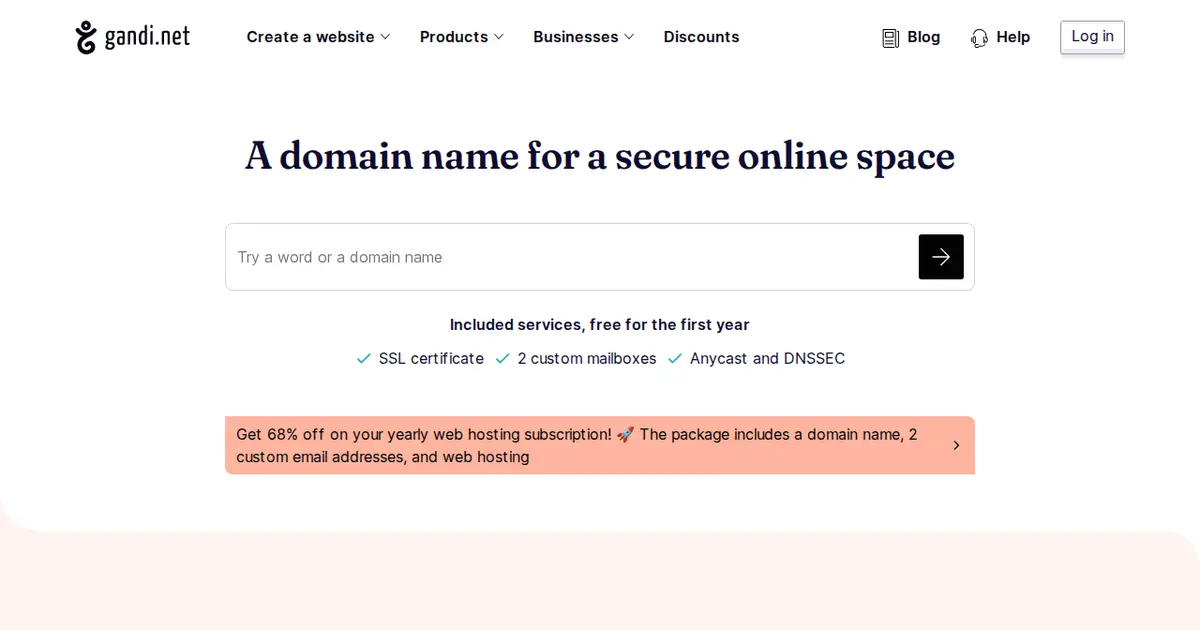Click the Included services subtitle text

[600, 325]
